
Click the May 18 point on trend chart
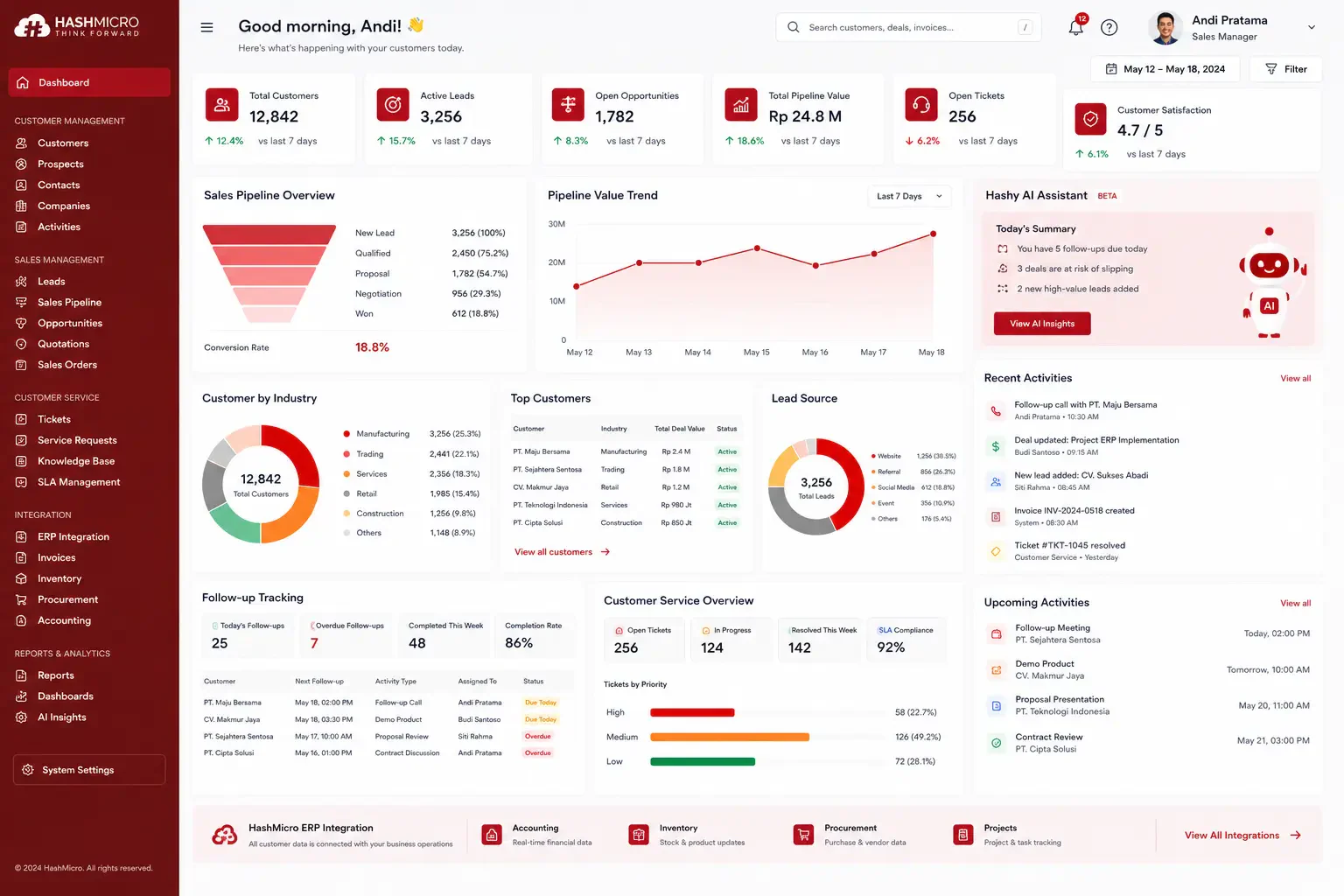tap(933, 234)
